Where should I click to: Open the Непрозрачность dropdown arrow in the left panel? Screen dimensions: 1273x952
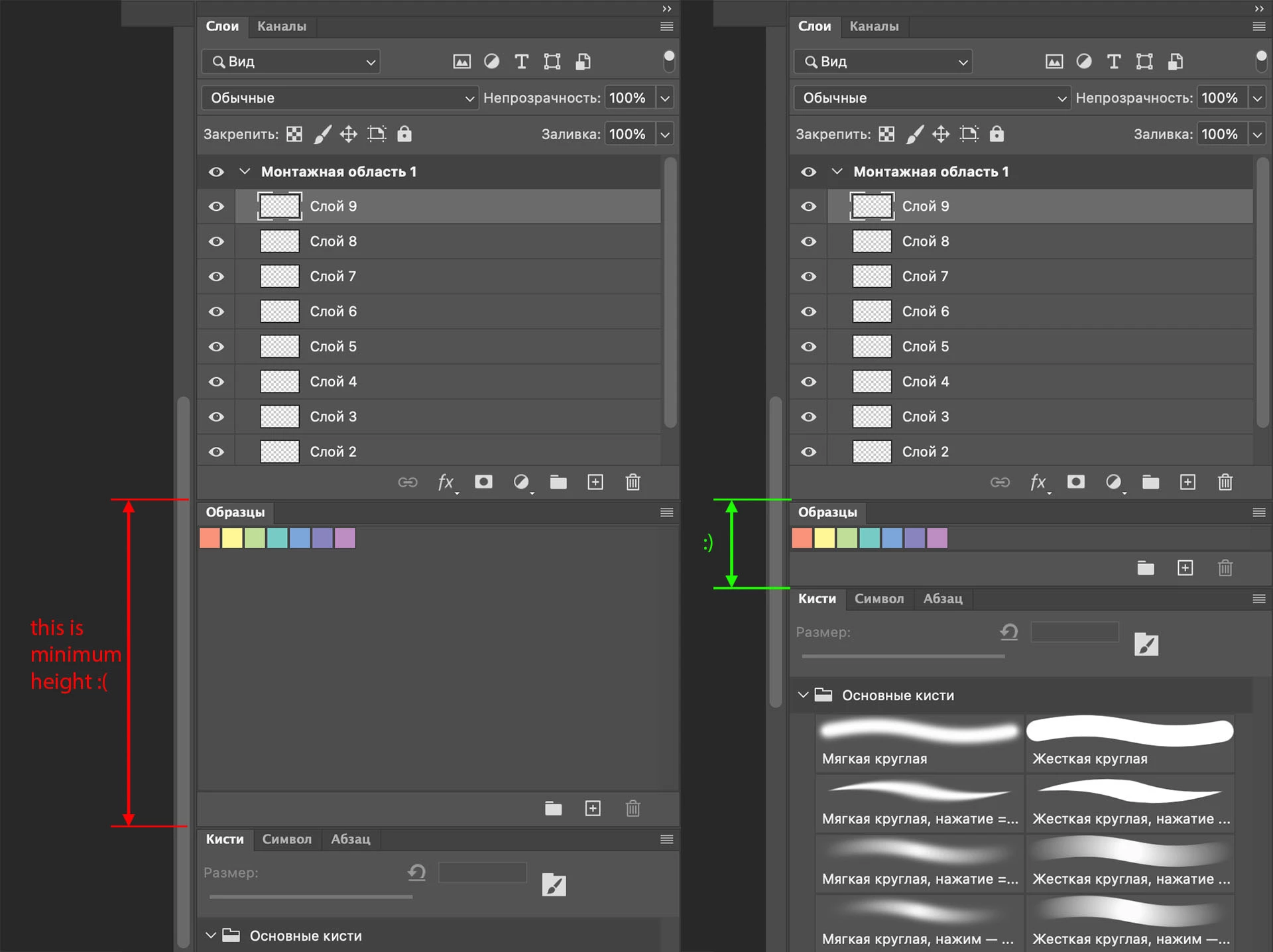tap(665, 98)
